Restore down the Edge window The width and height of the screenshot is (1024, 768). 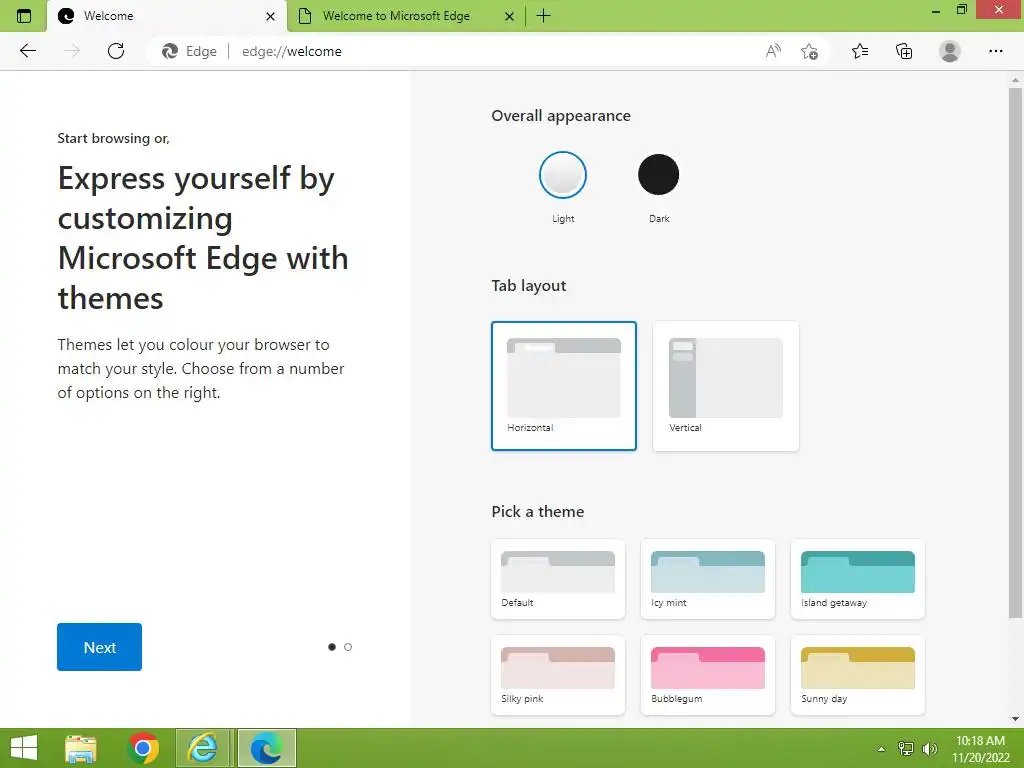[962, 10]
